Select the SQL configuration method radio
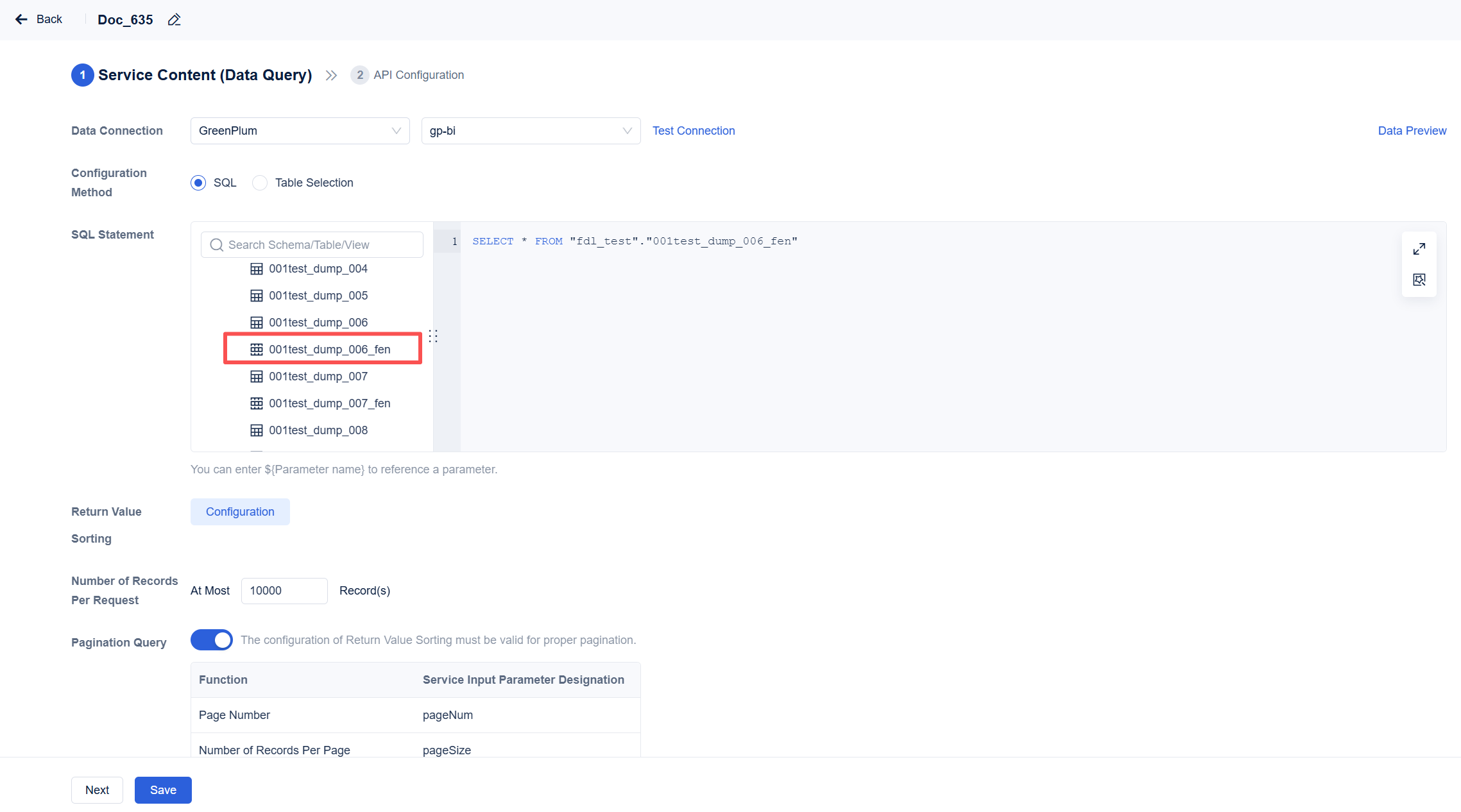The height and width of the screenshot is (812, 1461). (x=198, y=183)
